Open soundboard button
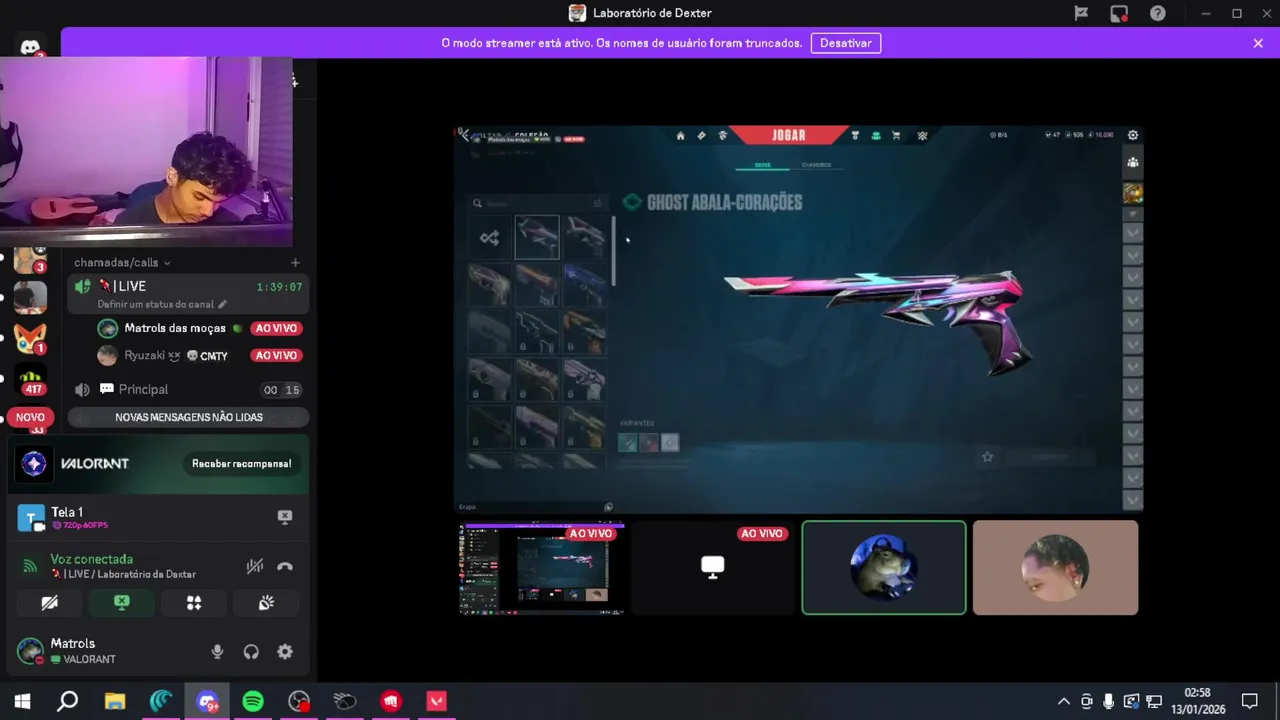1280x720 pixels. (x=266, y=603)
